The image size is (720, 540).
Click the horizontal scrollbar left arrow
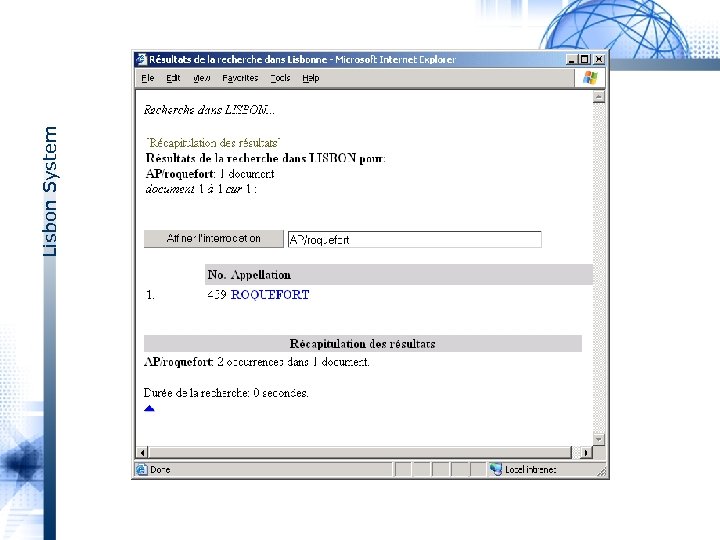[142, 453]
